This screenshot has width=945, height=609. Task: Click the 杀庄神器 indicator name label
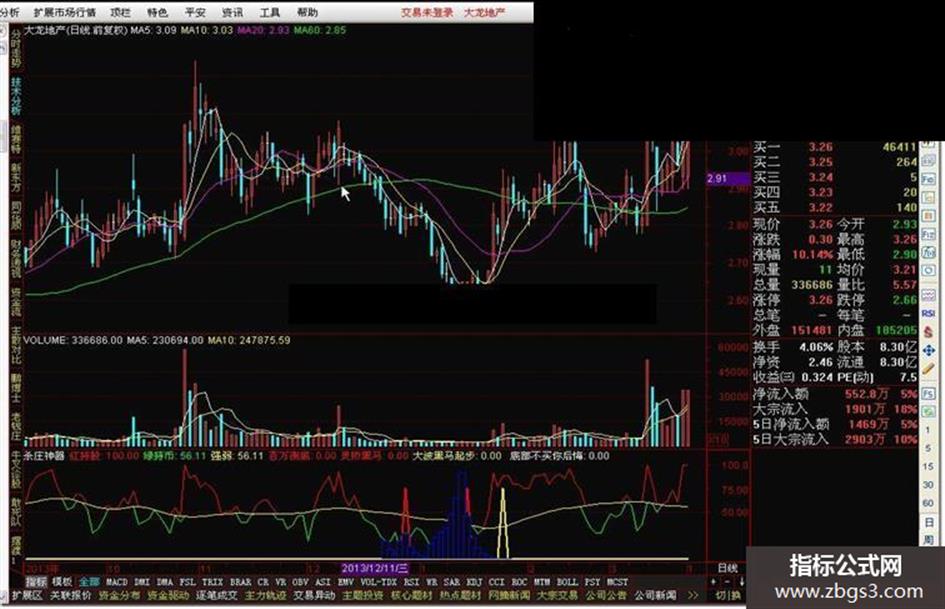point(44,456)
